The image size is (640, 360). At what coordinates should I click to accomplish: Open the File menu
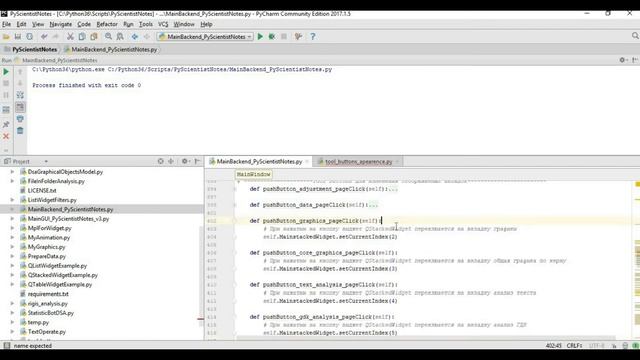[x=7, y=24]
